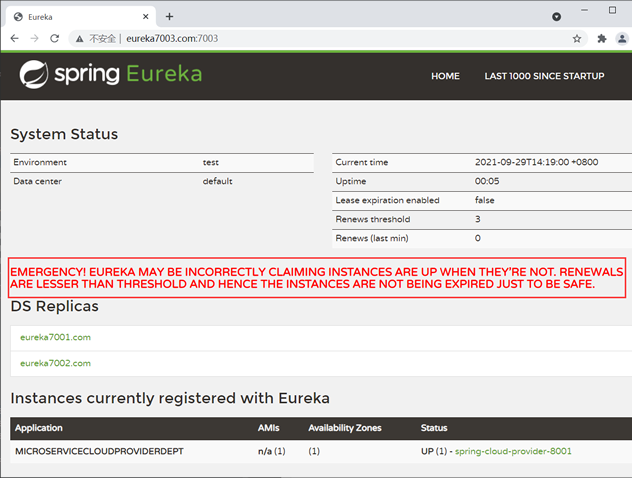Click the Current time label
This screenshot has height=478, width=632.
coord(362,162)
